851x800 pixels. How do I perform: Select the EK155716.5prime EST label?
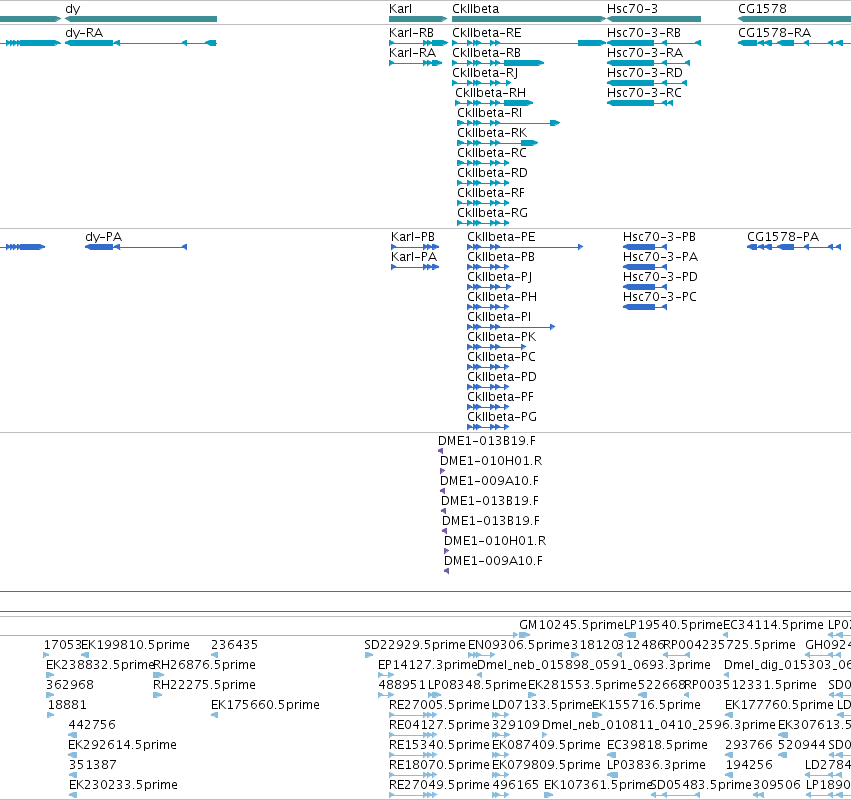point(646,705)
